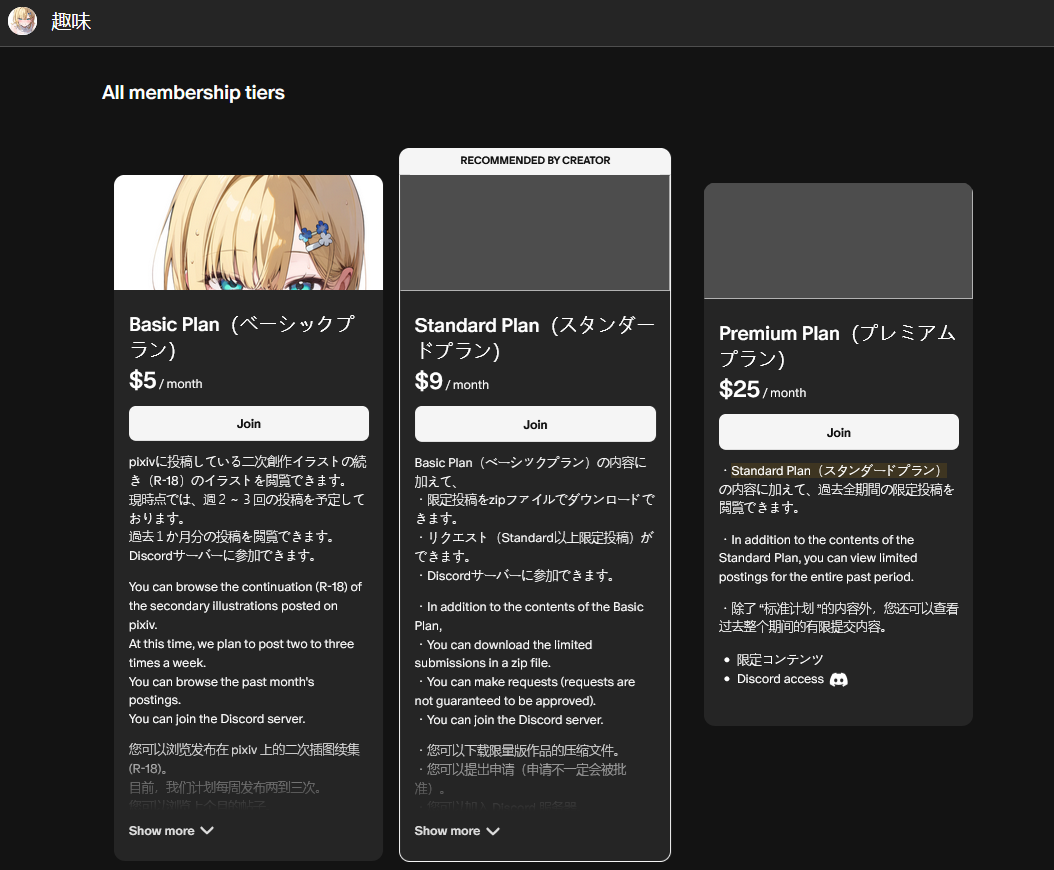Join the $25 Premium Plan tier
Screen dimensions: 1054x870
point(838,432)
